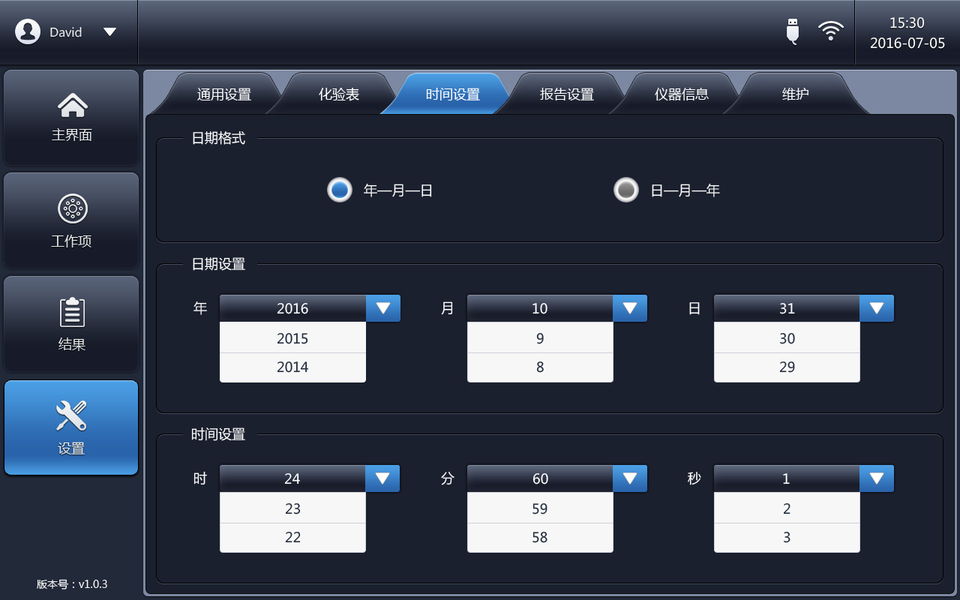The image size is (960, 600).
Task: Switch to the 化验表 tab
Action: click(339, 94)
